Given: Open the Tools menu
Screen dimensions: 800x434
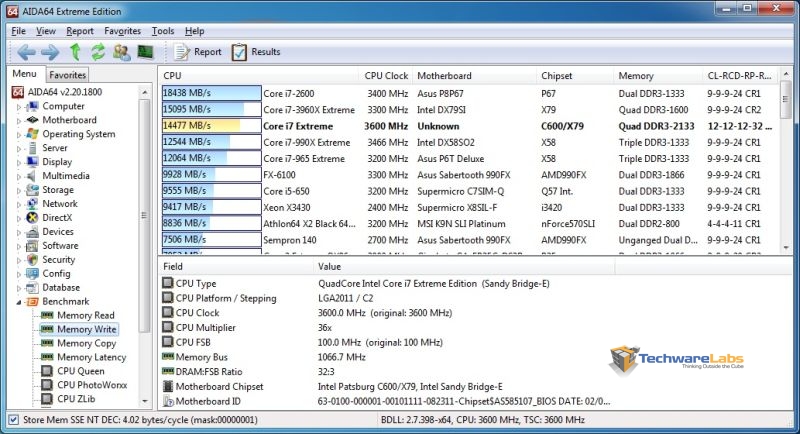Looking at the screenshot, I should pos(163,31).
